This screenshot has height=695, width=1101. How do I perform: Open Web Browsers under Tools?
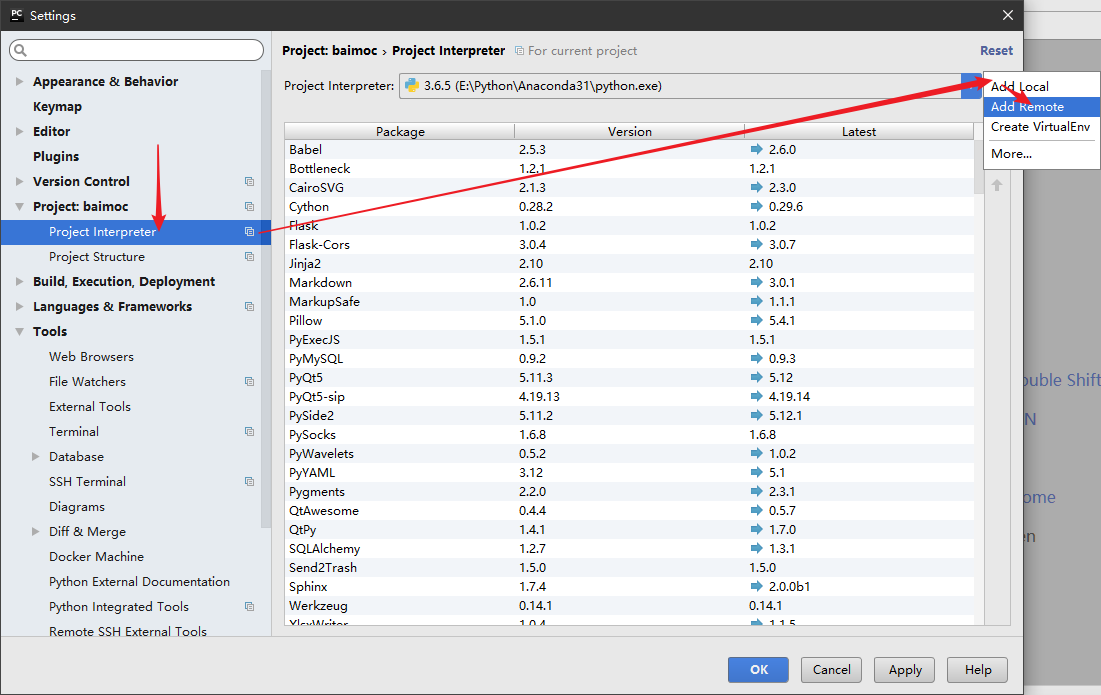(x=91, y=357)
